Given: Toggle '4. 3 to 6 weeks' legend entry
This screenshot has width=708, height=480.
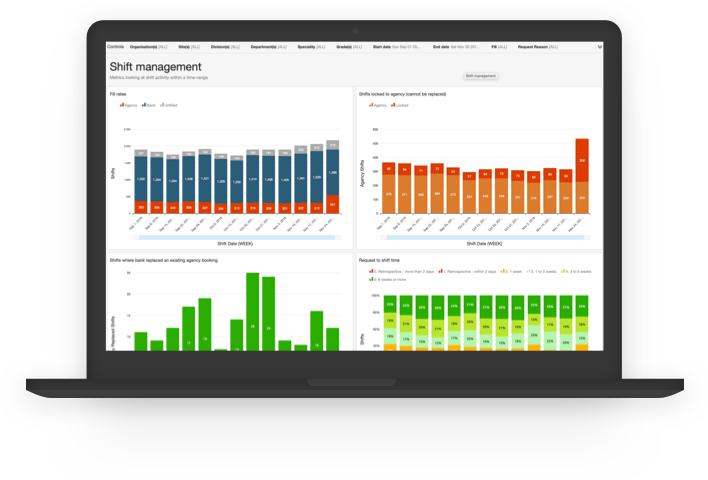Looking at the screenshot, I should 576,271.
